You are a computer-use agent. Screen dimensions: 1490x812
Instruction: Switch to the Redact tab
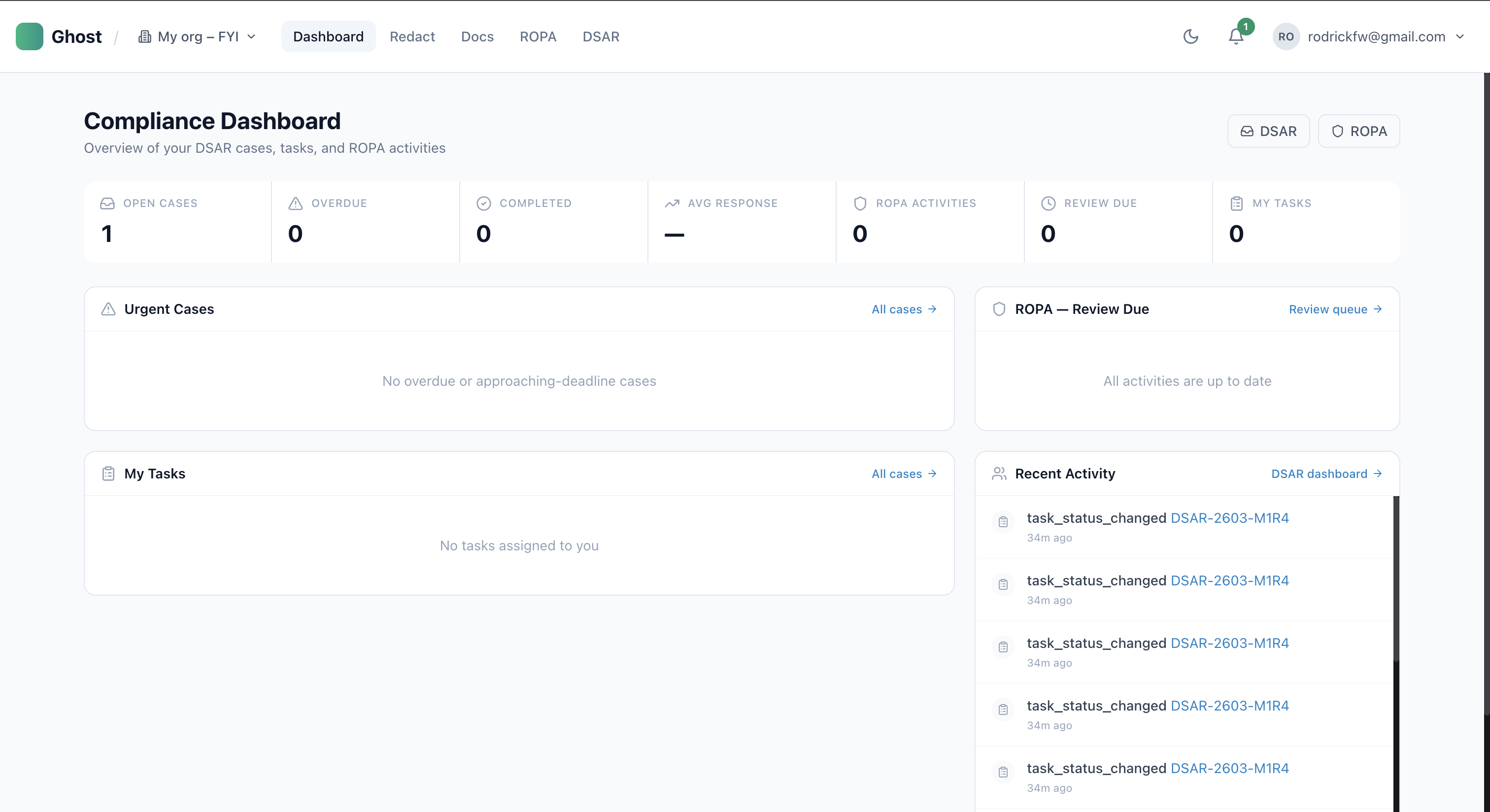point(412,36)
